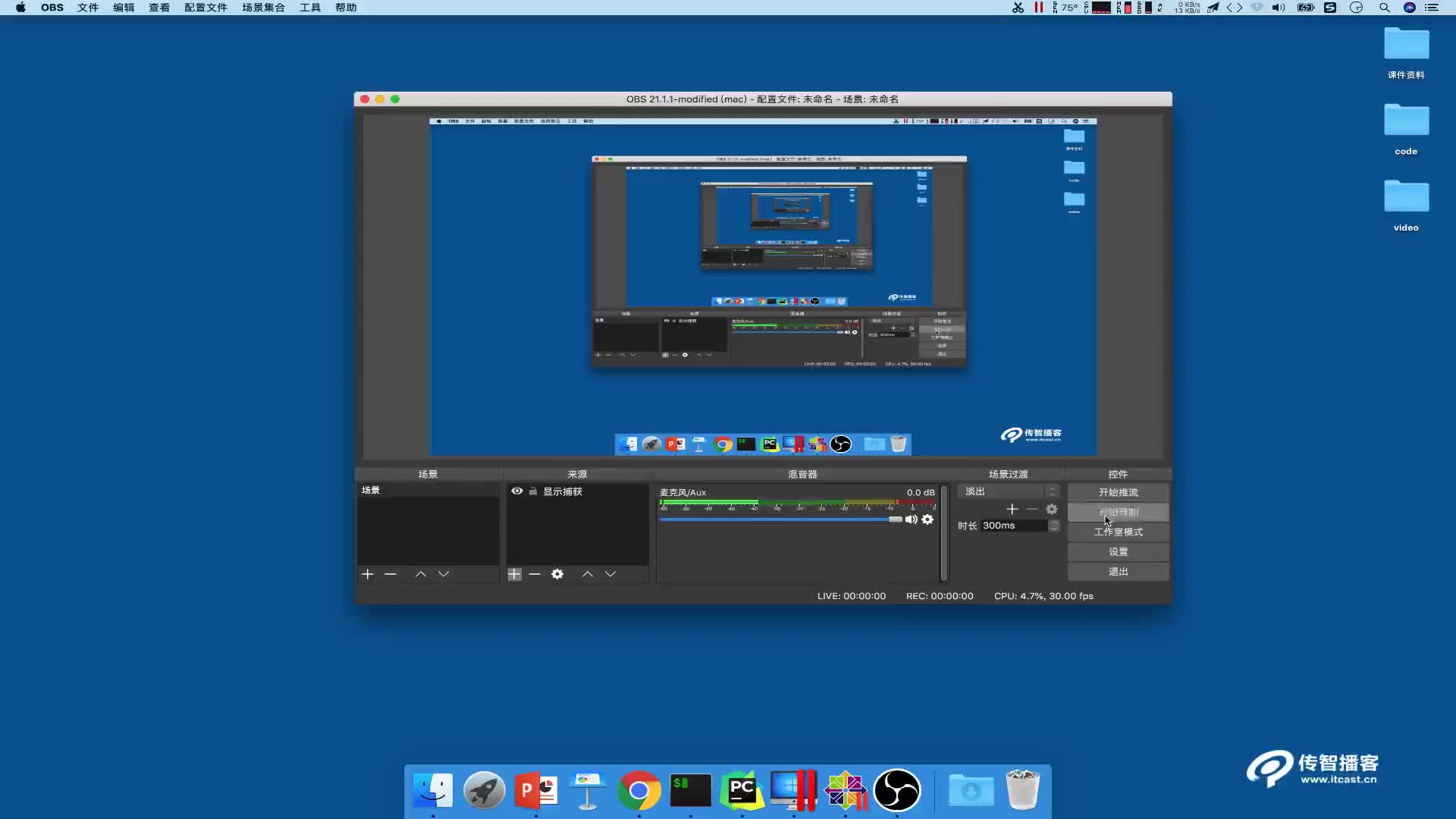Open the 查看 menu
The width and height of the screenshot is (1456, 819).
click(159, 8)
